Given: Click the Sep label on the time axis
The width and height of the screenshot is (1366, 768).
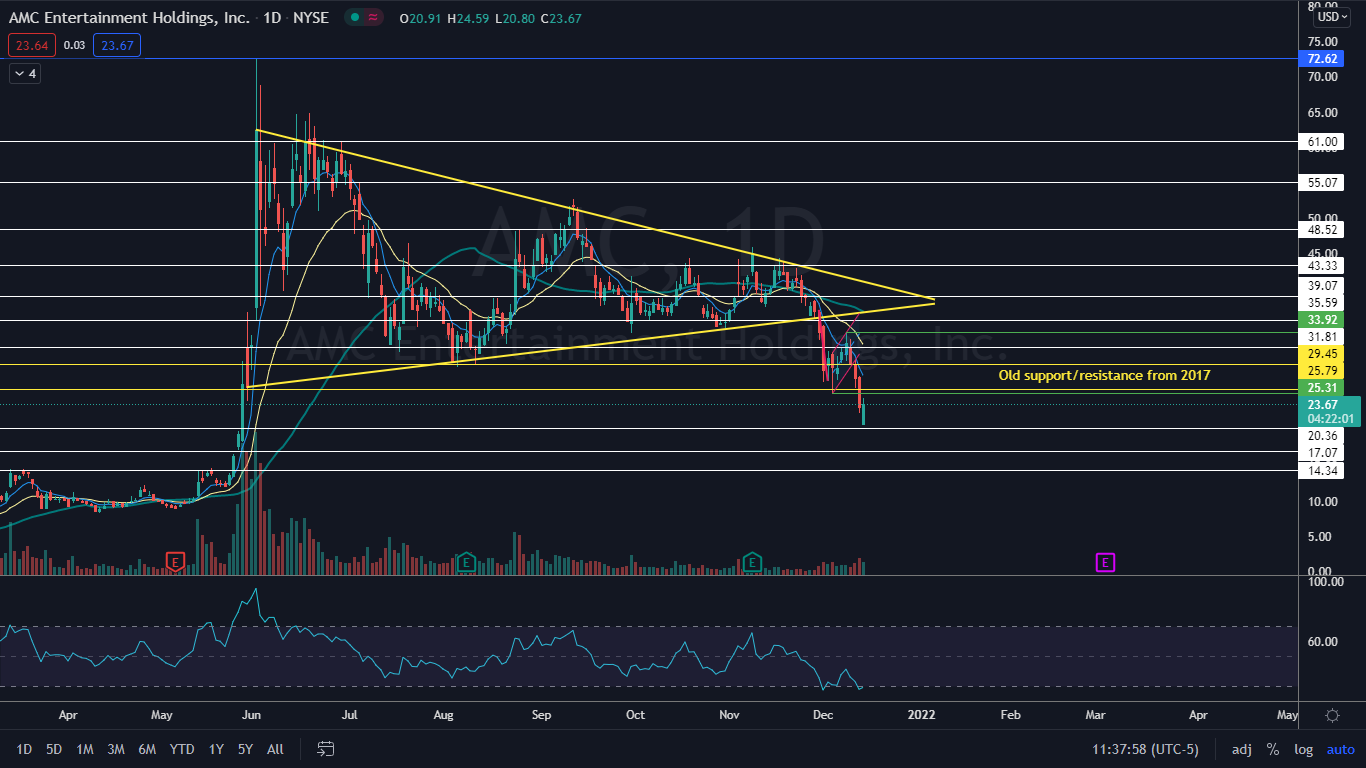Looking at the screenshot, I should (x=541, y=715).
